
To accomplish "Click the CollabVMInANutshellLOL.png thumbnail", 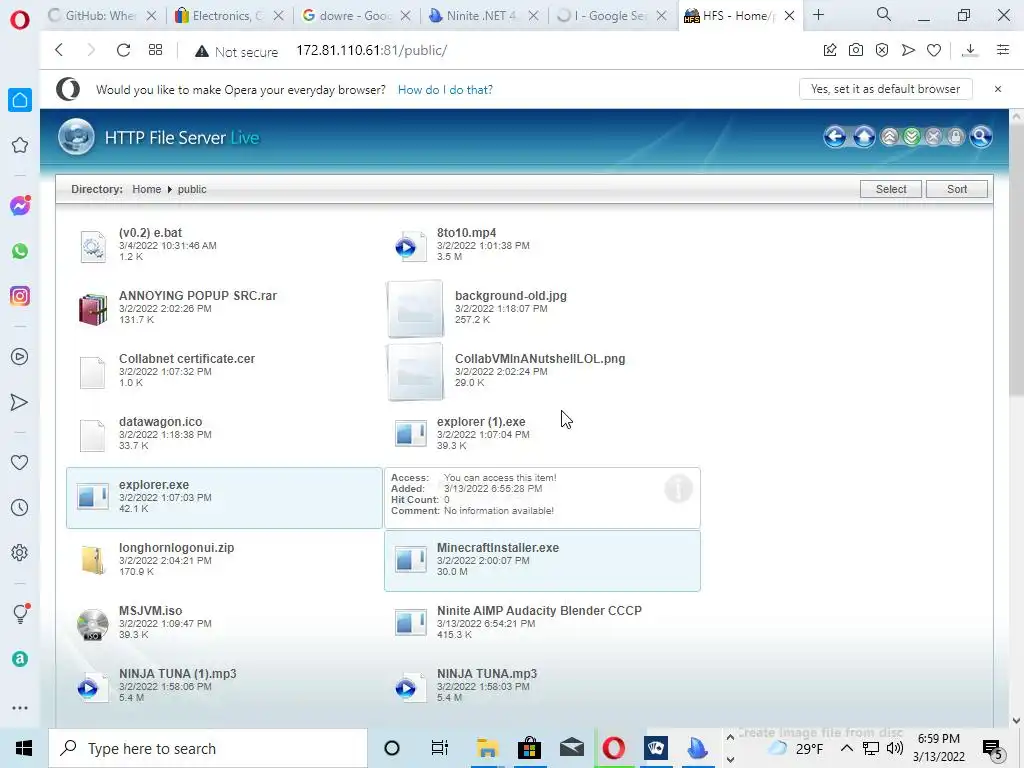I will coord(415,371).
